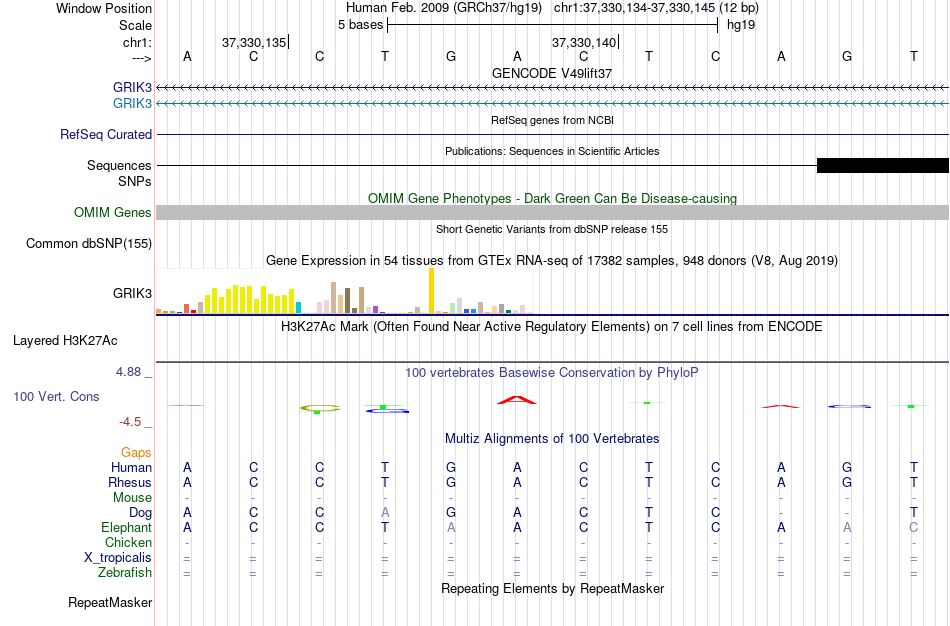This screenshot has width=950, height=626.
Task: Click the 100 vertebrates Basewise Conservation title
Action: [x=552, y=373]
